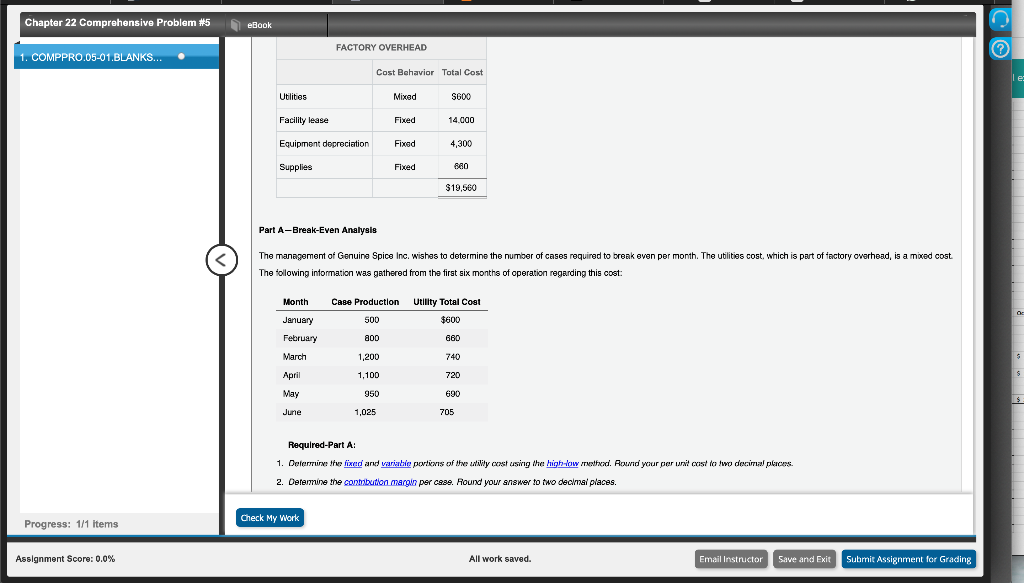Image resolution: width=1024 pixels, height=583 pixels.
Task: Click the January row label
Action: (x=298, y=320)
